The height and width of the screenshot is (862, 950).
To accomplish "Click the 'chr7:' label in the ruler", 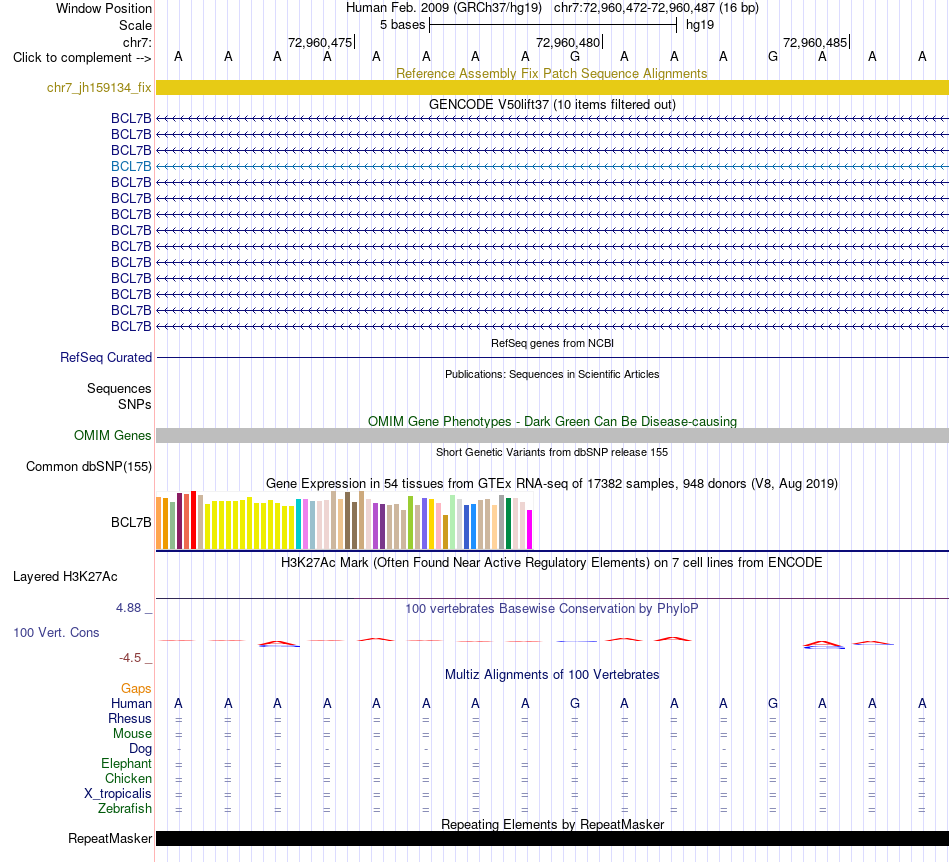I will (x=137, y=42).
